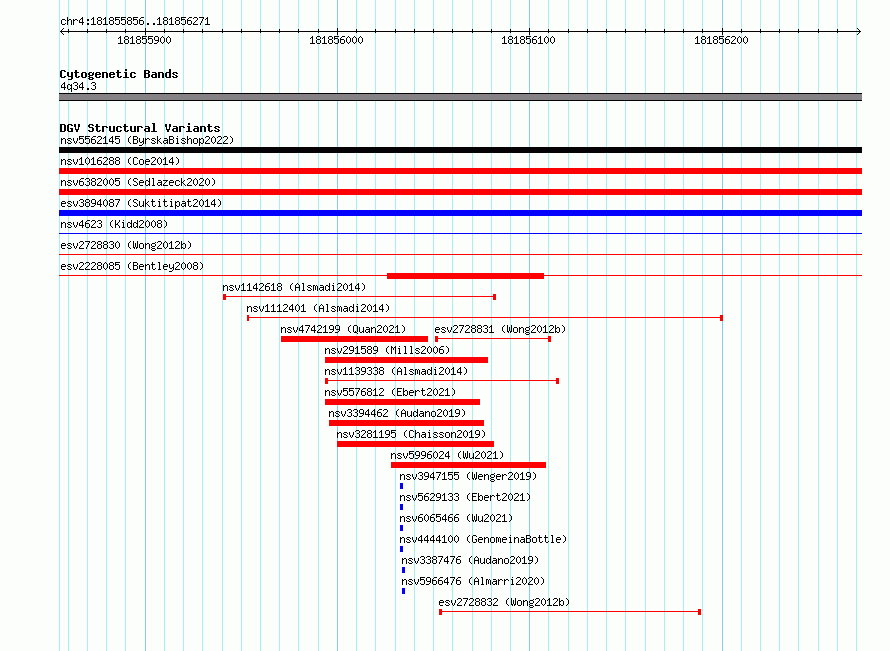Select the nsv3947155 (Wenger2019) label
Image resolution: width=890 pixels, height=651 pixels.
(x=468, y=476)
